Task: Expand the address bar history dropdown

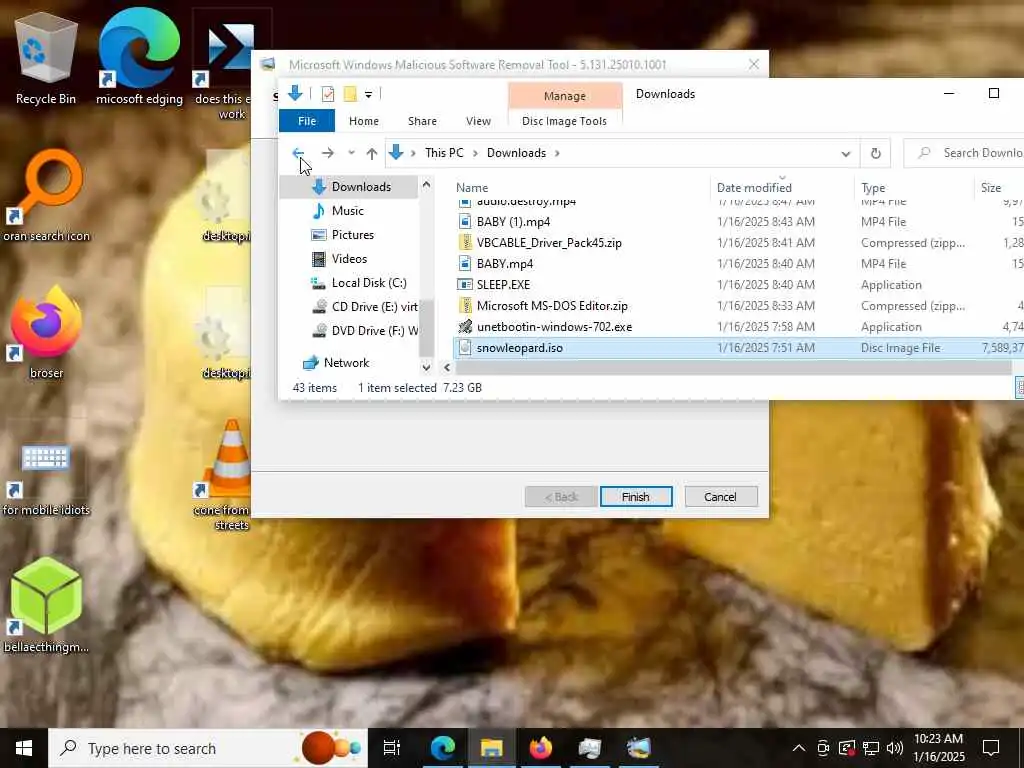Action: coord(846,153)
